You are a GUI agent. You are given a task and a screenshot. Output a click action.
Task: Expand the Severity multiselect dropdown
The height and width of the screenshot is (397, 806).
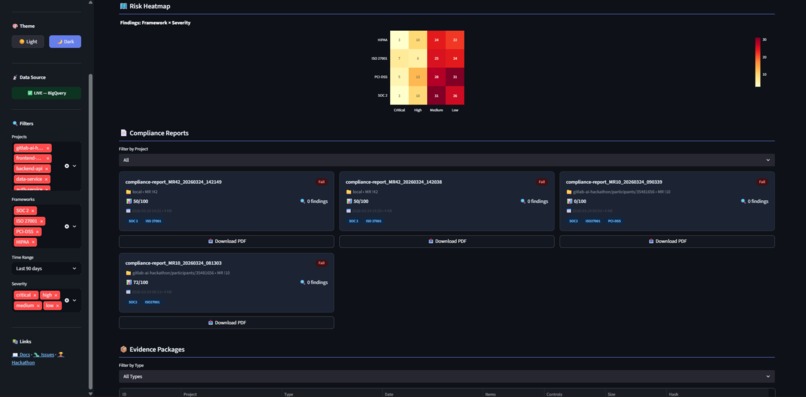75,300
